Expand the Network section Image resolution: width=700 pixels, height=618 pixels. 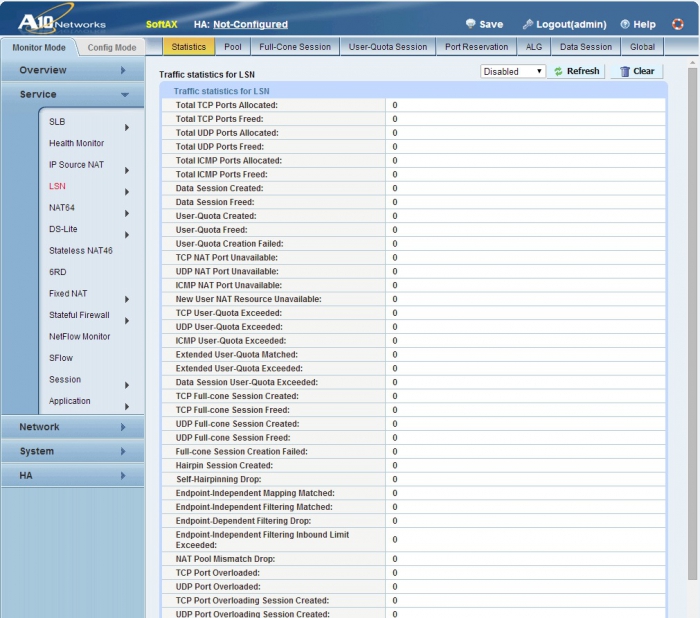[72, 427]
